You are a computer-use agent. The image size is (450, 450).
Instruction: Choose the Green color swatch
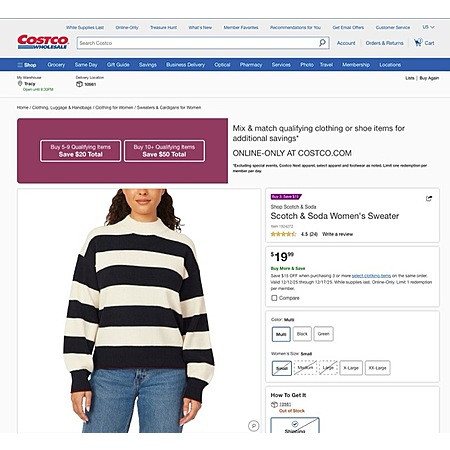[x=323, y=334]
